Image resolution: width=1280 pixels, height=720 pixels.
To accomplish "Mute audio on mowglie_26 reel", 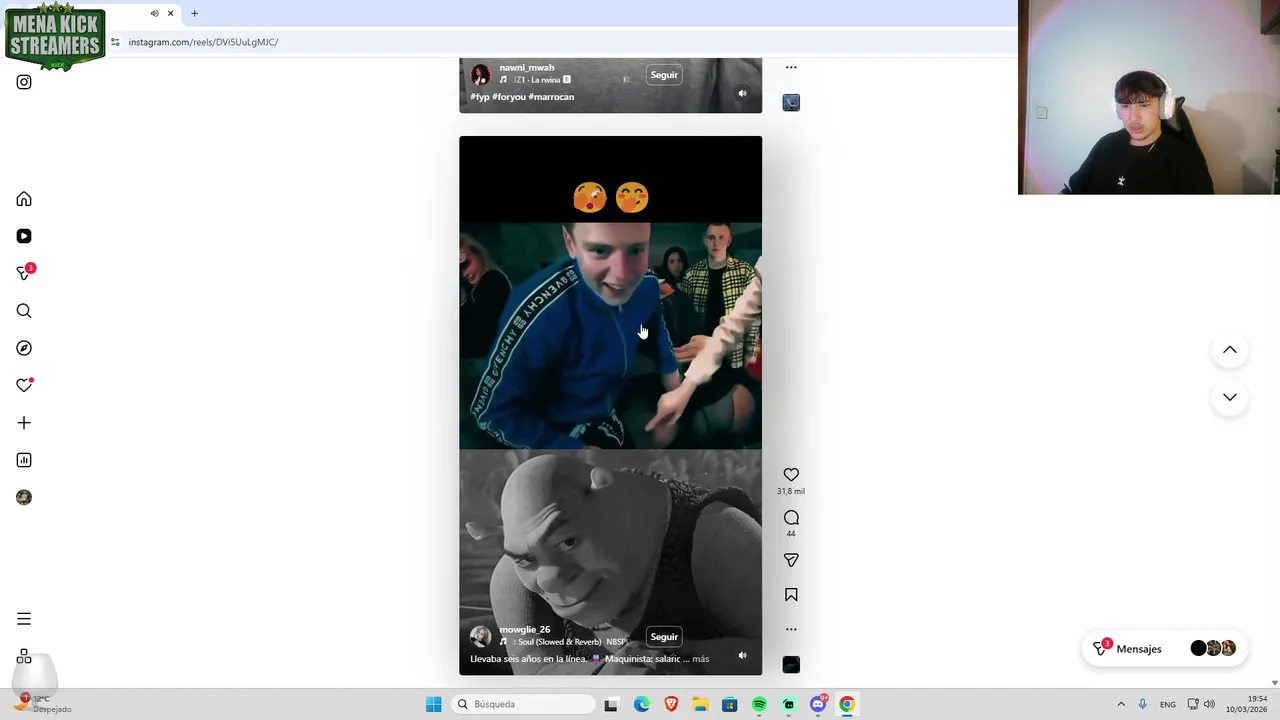I will click(x=742, y=656).
